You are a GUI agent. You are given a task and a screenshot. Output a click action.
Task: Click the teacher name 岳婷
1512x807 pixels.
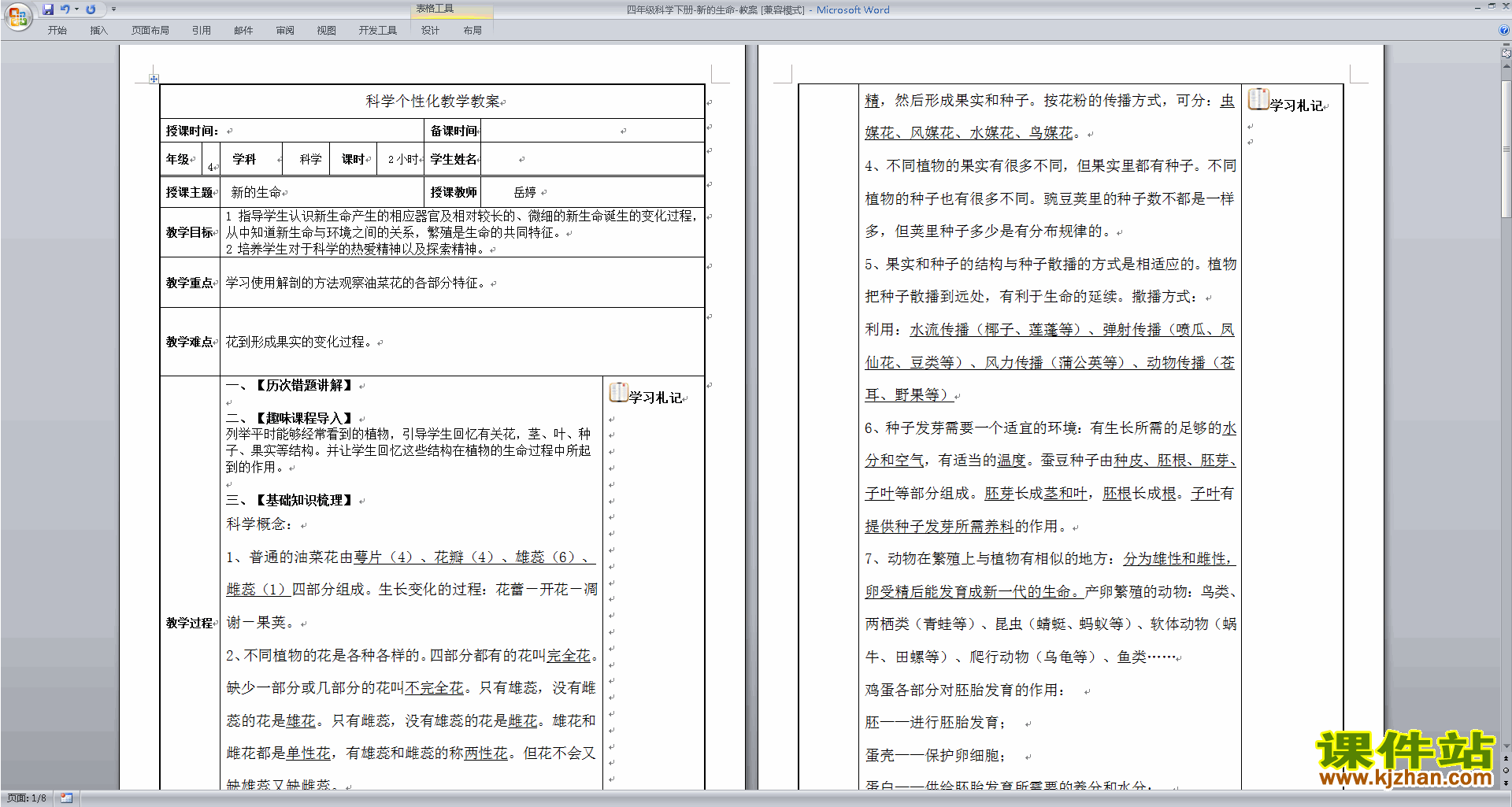[x=525, y=192]
